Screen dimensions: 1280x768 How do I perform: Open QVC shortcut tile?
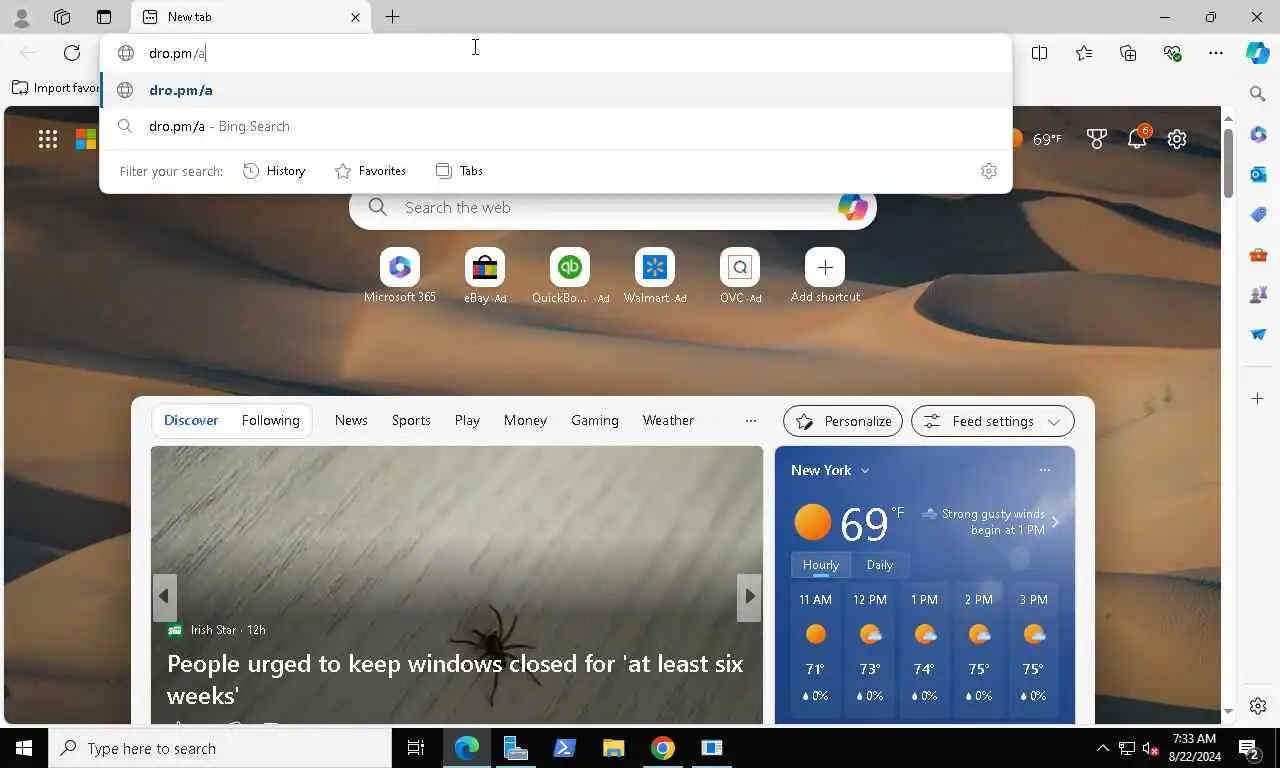740,275
